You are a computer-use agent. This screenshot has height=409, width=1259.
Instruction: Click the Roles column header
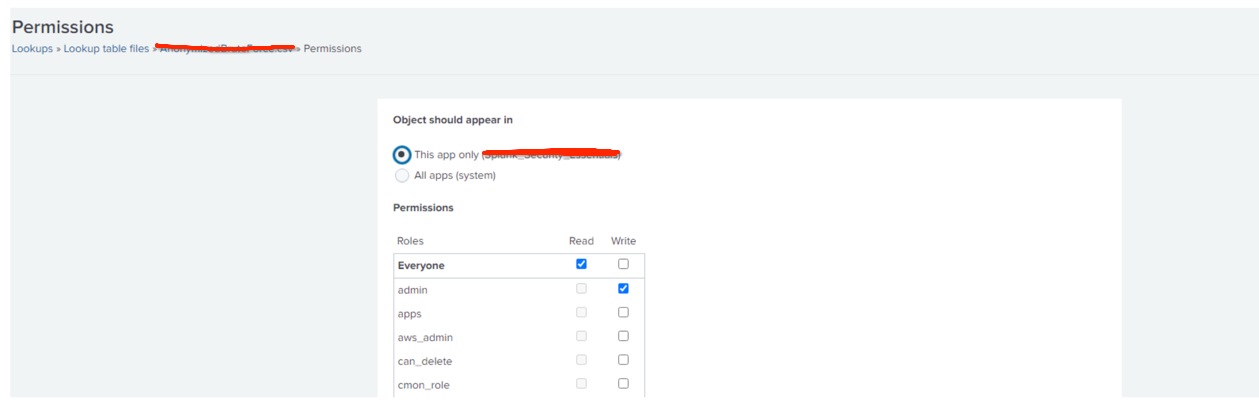click(x=410, y=241)
